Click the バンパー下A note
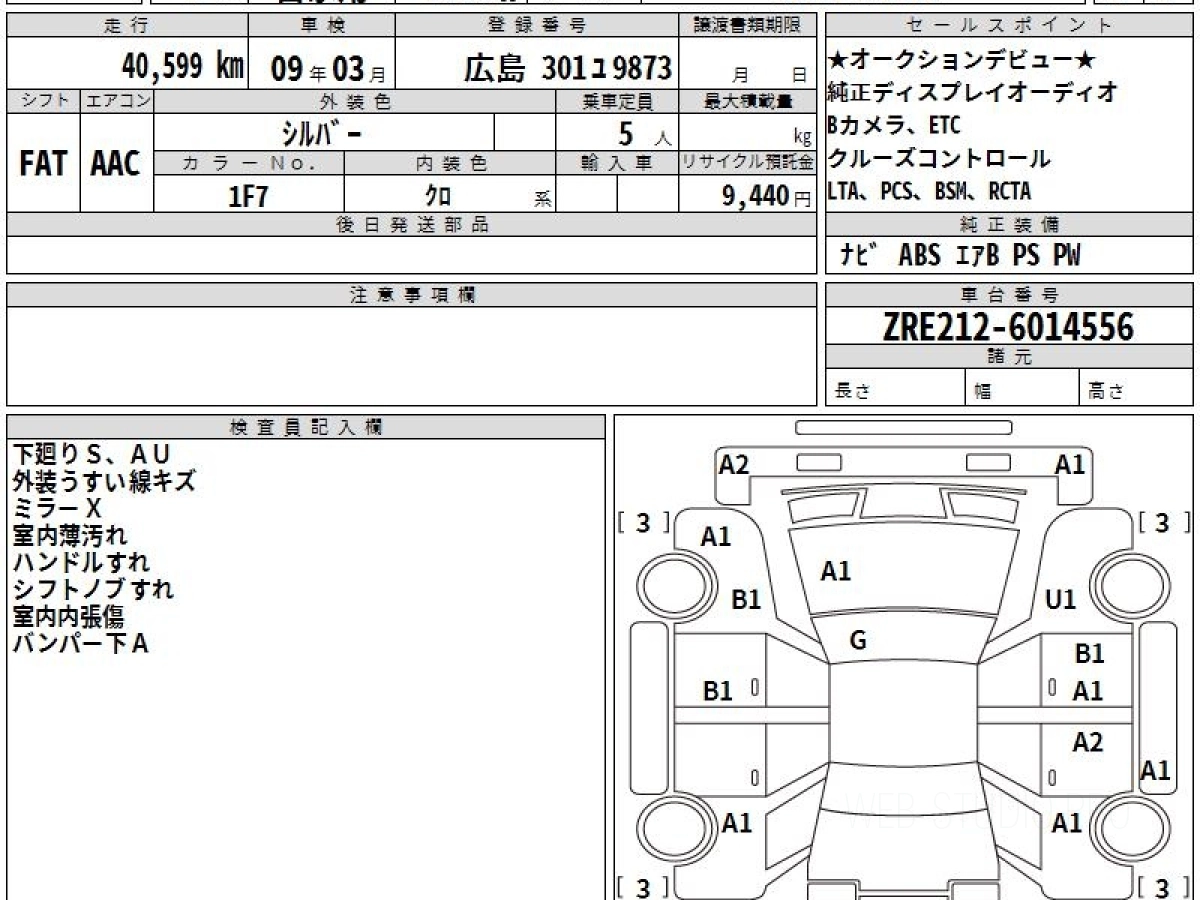The width and height of the screenshot is (1200, 900). pyautogui.click(x=80, y=643)
